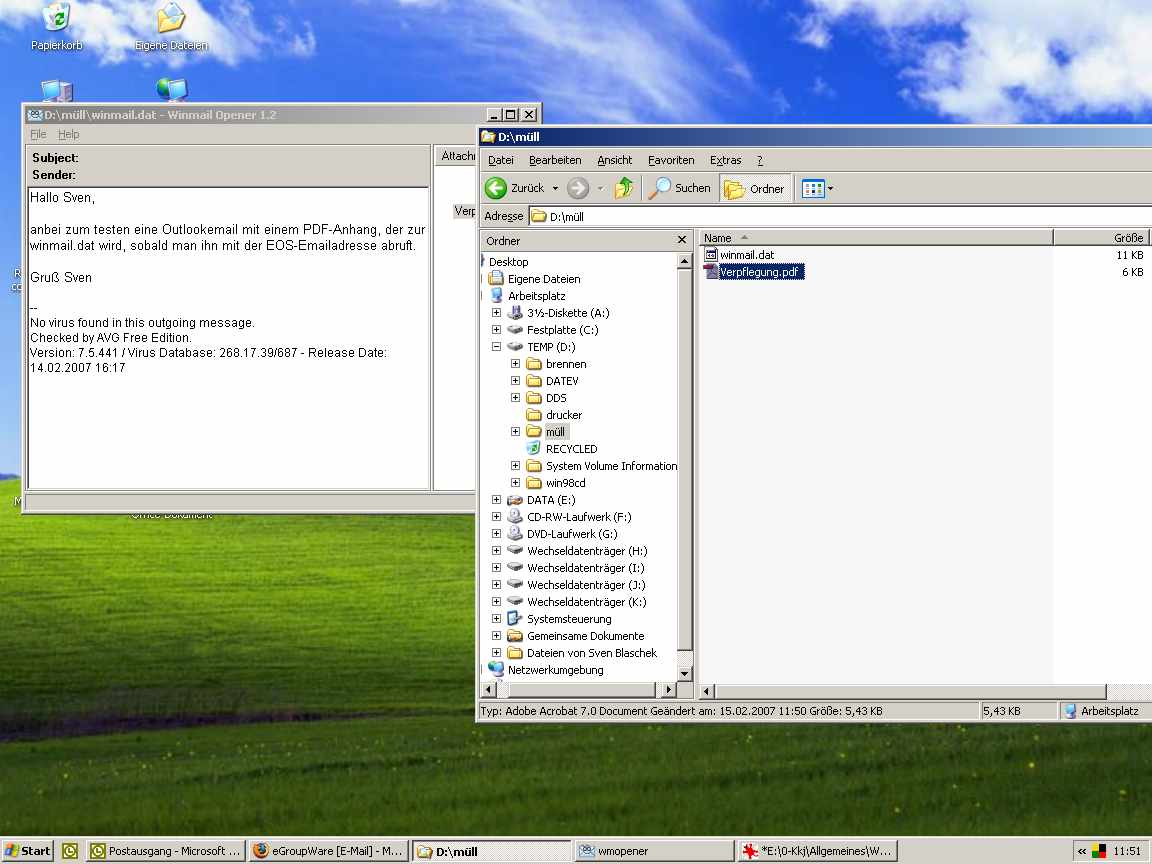1152x864 pixels.
Task: Open the Favoriten menu
Action: 670,160
